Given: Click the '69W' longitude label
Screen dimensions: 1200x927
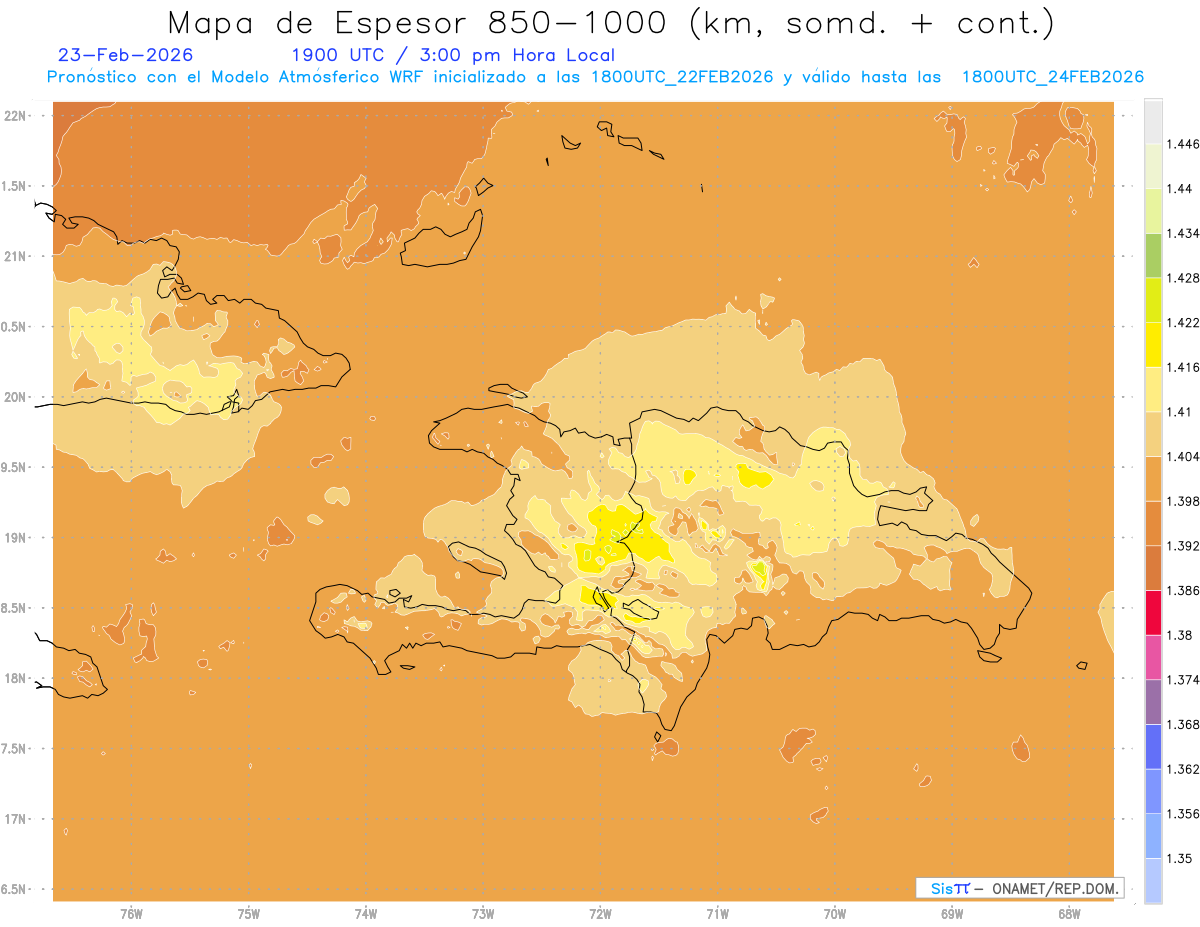Looking at the screenshot, I should coord(952,914).
